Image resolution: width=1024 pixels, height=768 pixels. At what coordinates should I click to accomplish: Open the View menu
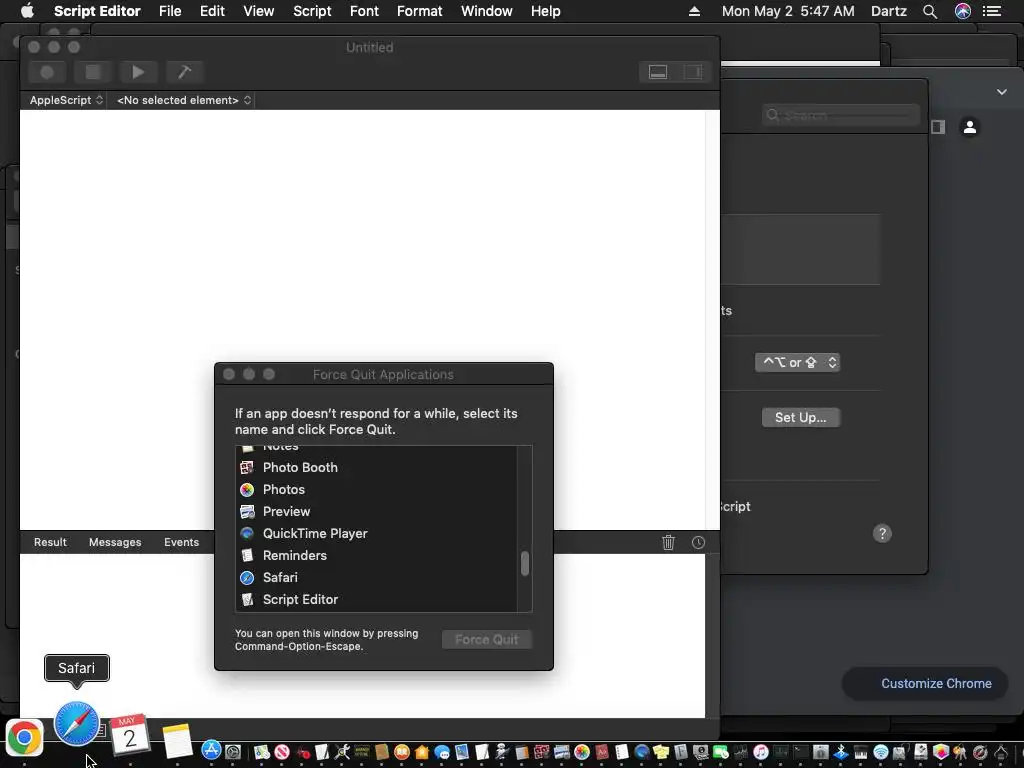(x=259, y=11)
